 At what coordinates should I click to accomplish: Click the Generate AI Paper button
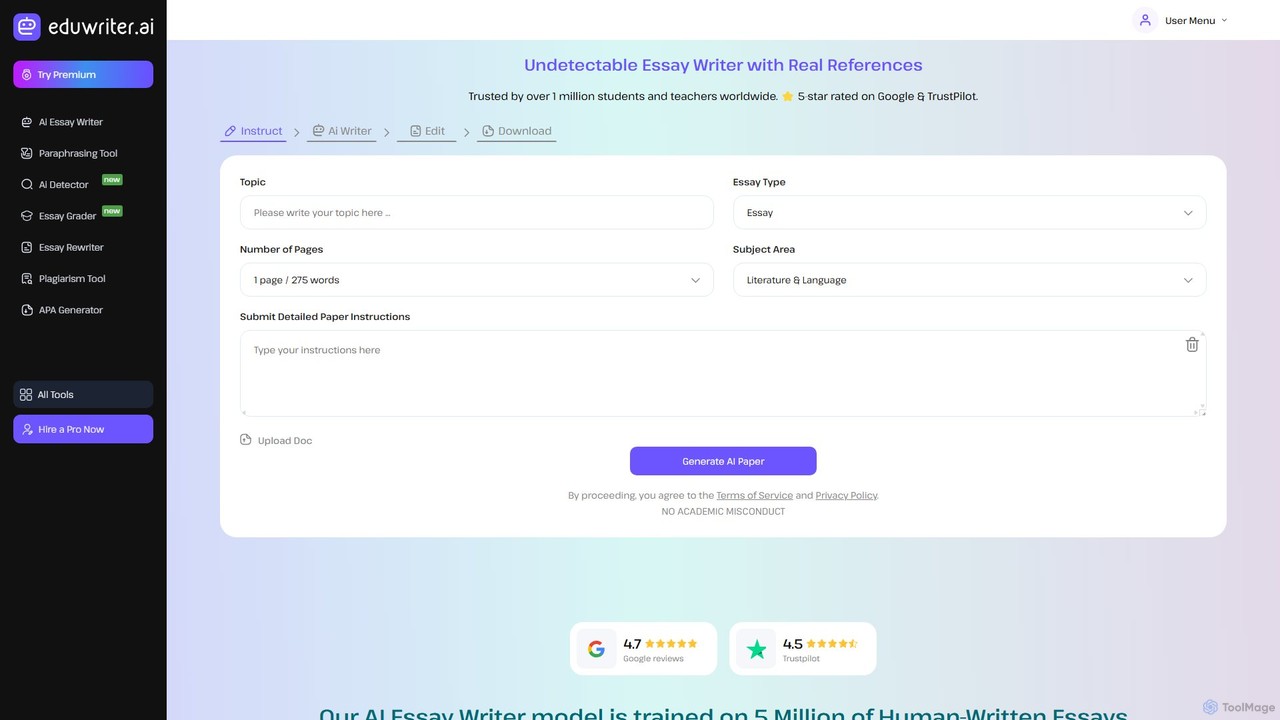723,461
